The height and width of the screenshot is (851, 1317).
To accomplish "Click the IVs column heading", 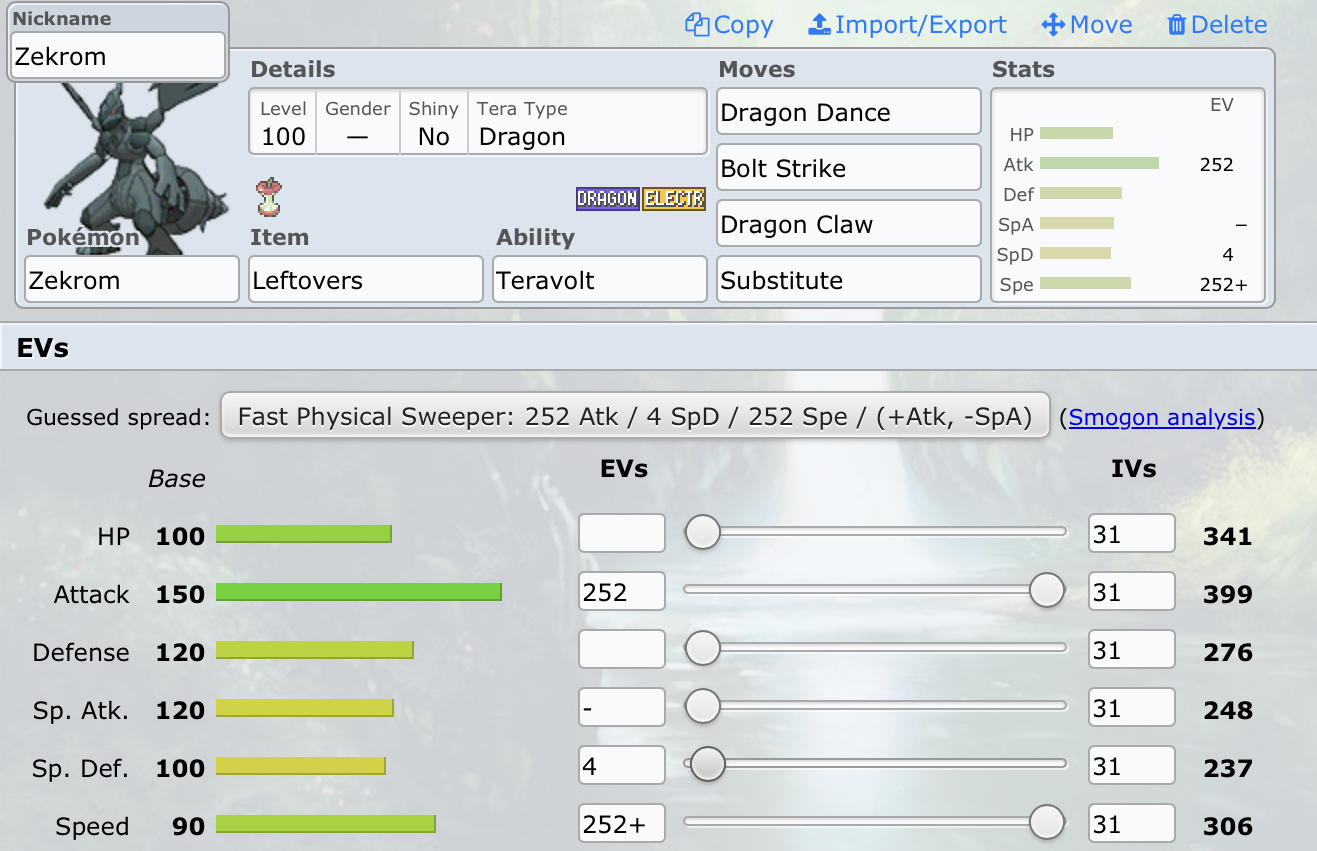I will click(1133, 468).
